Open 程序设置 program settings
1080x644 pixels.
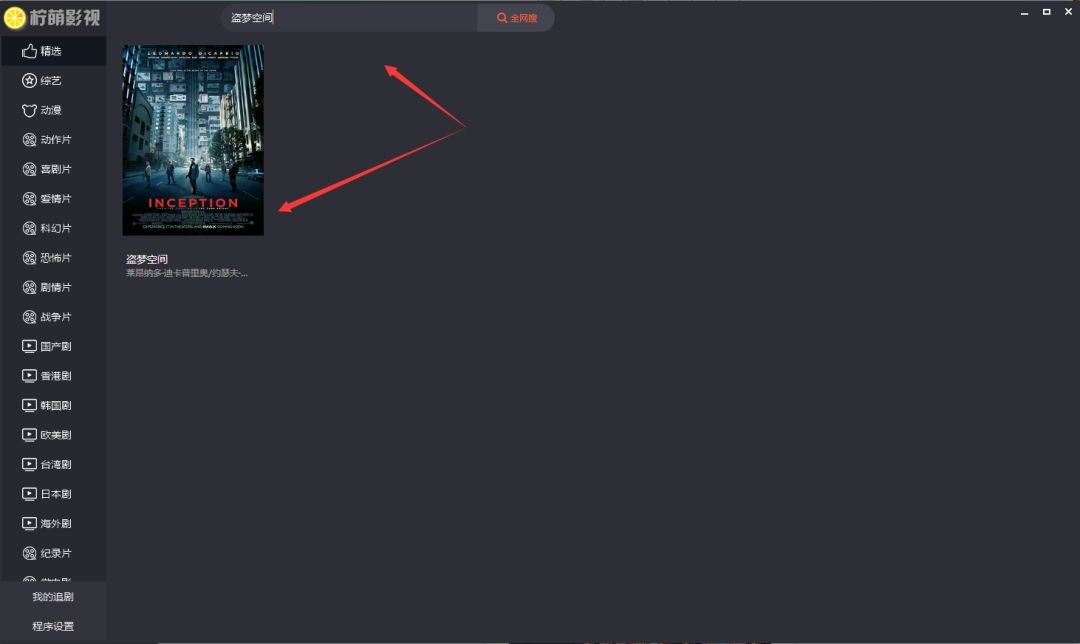53,626
